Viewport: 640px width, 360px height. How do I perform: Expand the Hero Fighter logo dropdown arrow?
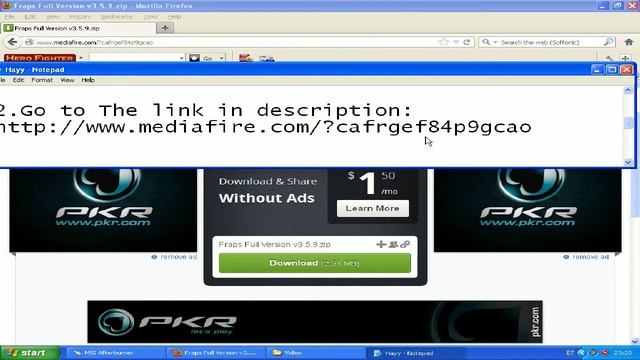pyautogui.click(x=81, y=58)
